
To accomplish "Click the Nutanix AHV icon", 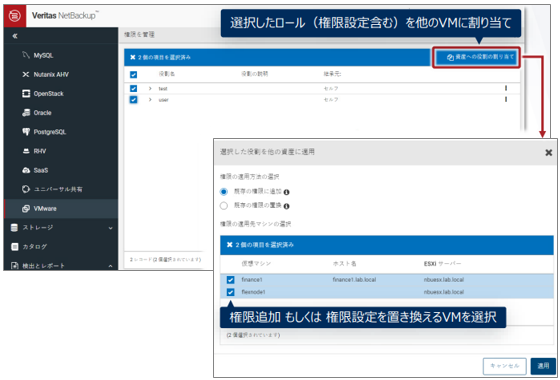I will click(x=25, y=75).
